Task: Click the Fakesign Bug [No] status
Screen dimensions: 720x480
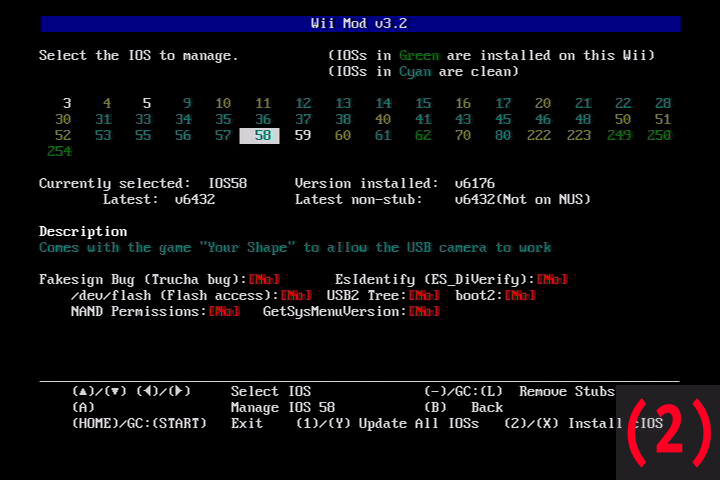Action: [264, 279]
